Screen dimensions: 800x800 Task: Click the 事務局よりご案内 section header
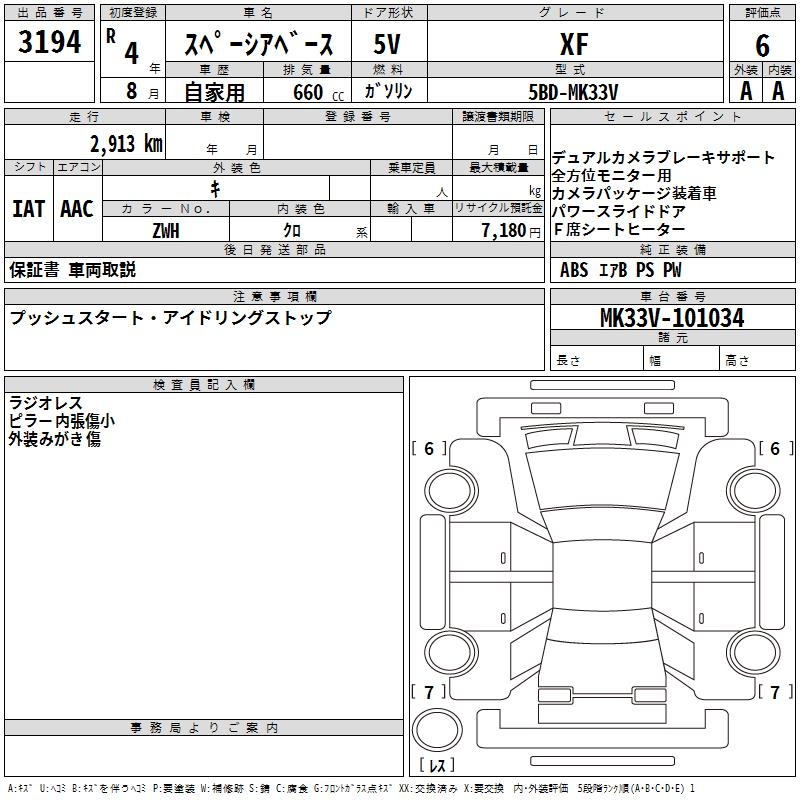tap(204, 728)
